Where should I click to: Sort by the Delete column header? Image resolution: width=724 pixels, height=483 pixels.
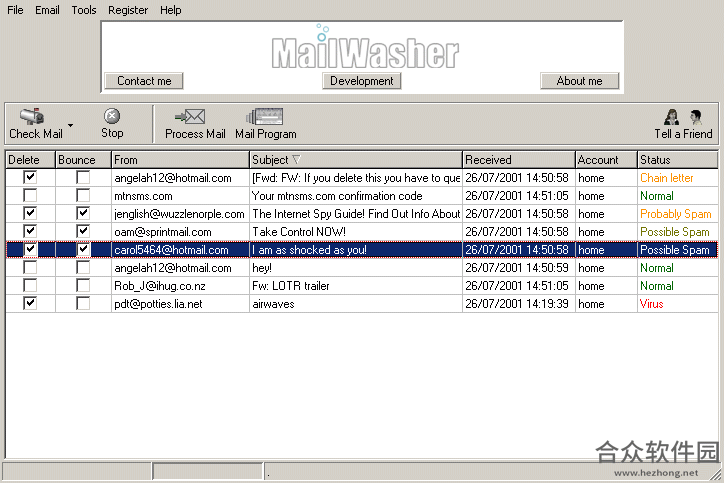click(30, 160)
